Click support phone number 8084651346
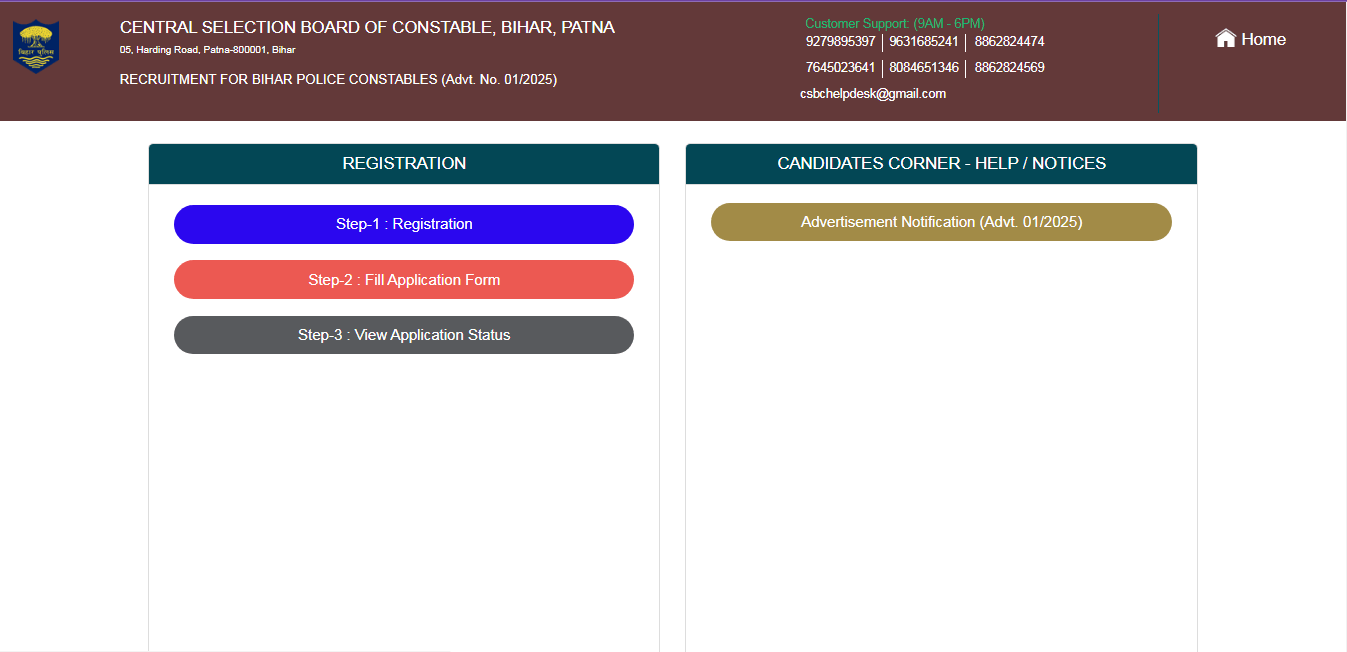This screenshot has width=1347, height=652. (x=924, y=68)
